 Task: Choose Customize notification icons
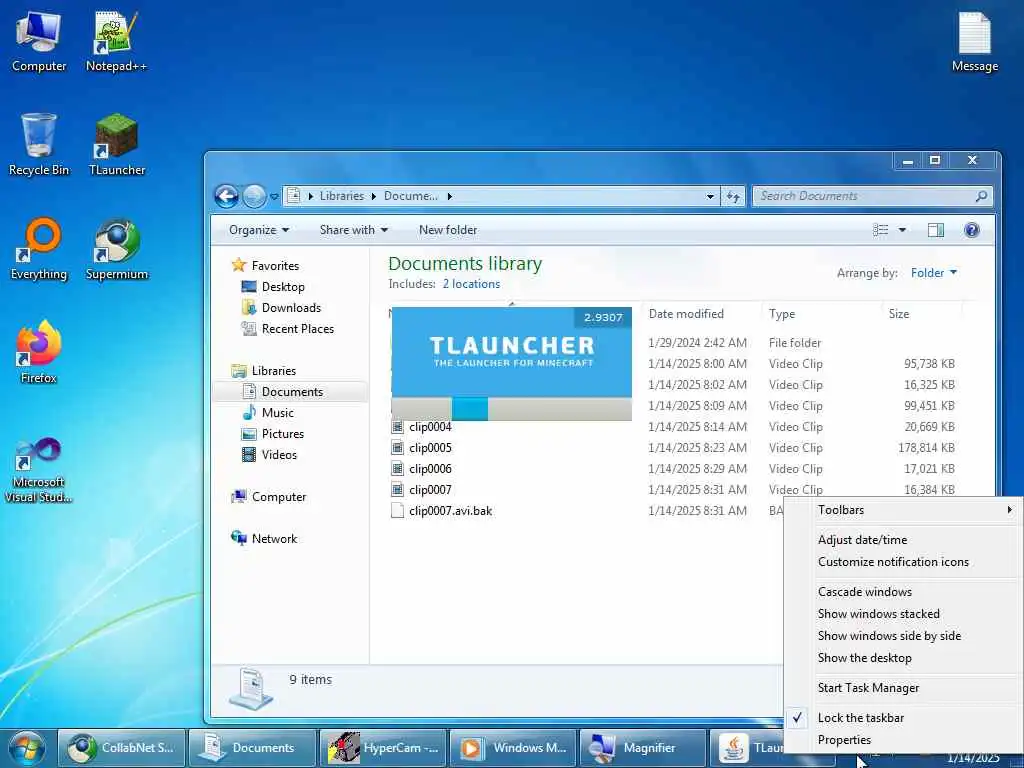tap(903, 562)
